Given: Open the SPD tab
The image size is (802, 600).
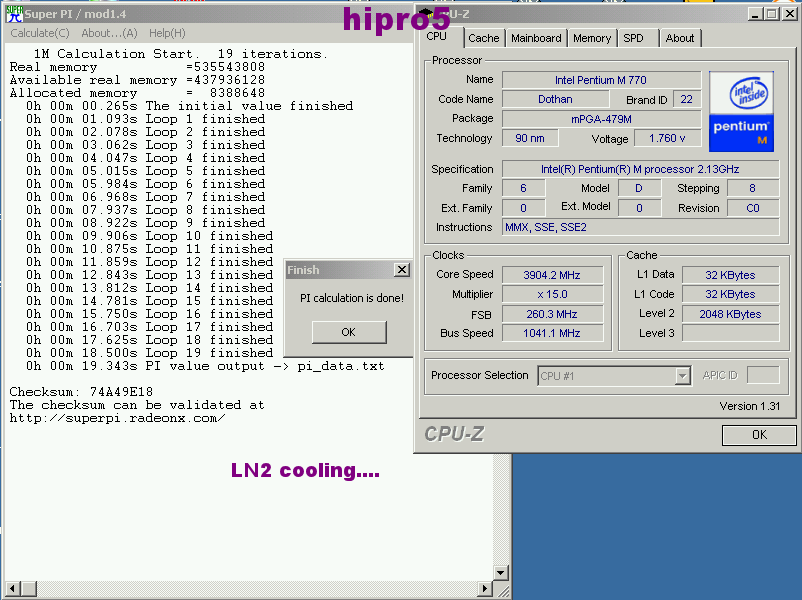Looking at the screenshot, I should 633,38.
